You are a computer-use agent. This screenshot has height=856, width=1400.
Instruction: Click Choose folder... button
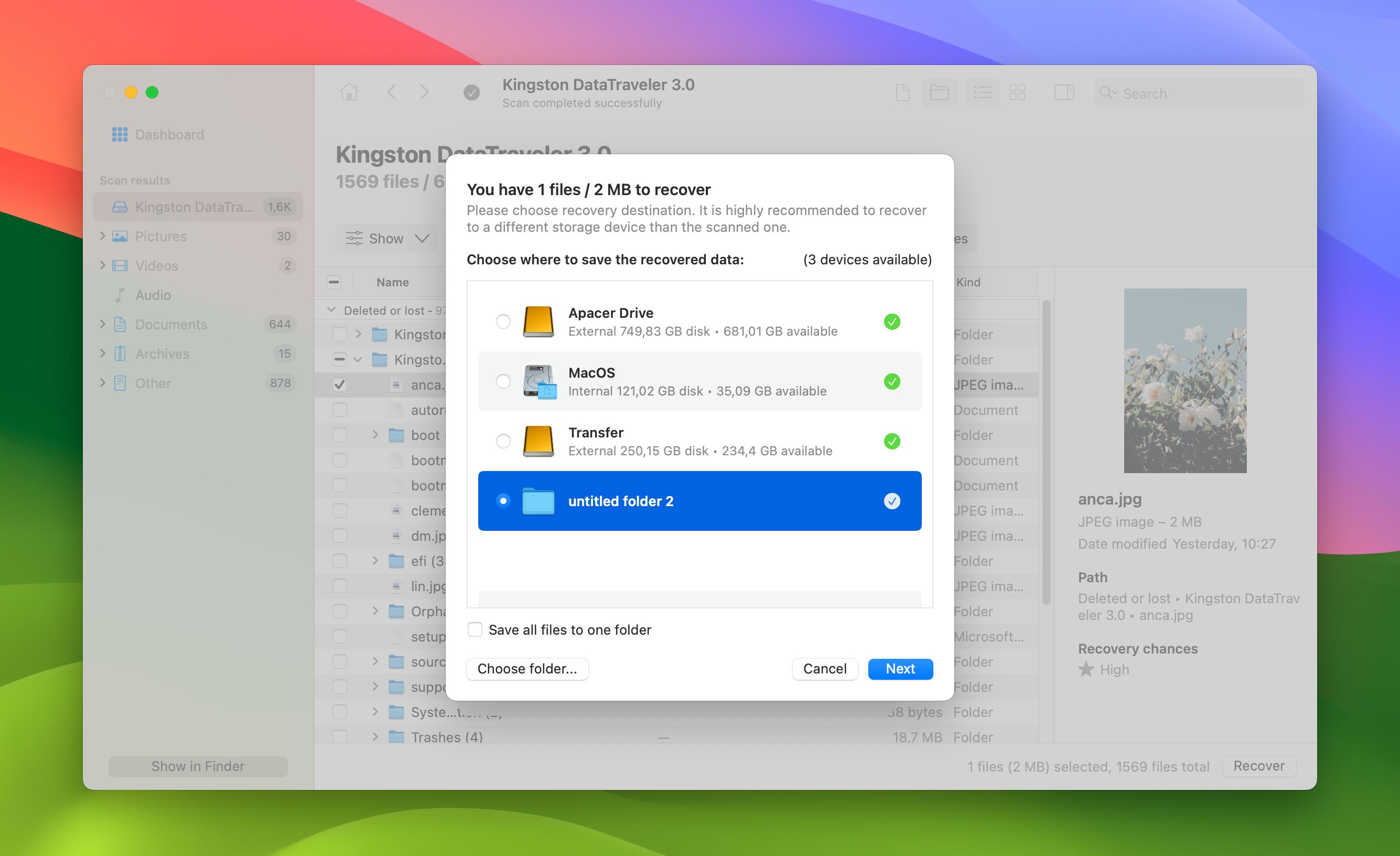click(527, 669)
